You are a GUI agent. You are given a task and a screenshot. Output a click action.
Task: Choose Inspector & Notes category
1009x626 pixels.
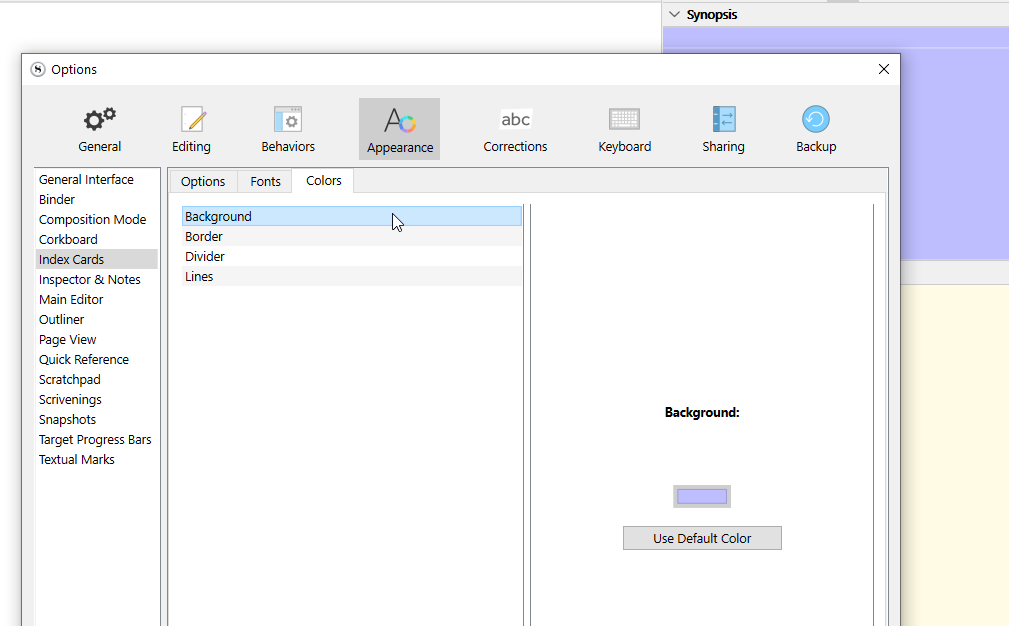(90, 280)
